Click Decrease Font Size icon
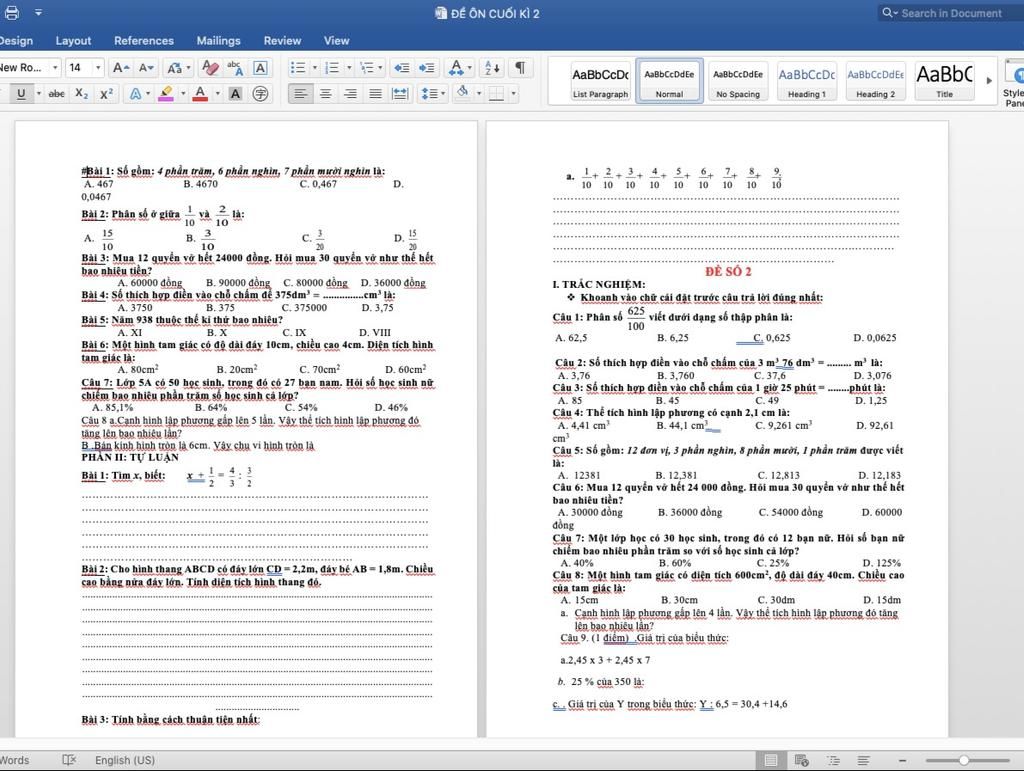Viewport: 1024px width, 771px height. click(x=146, y=67)
